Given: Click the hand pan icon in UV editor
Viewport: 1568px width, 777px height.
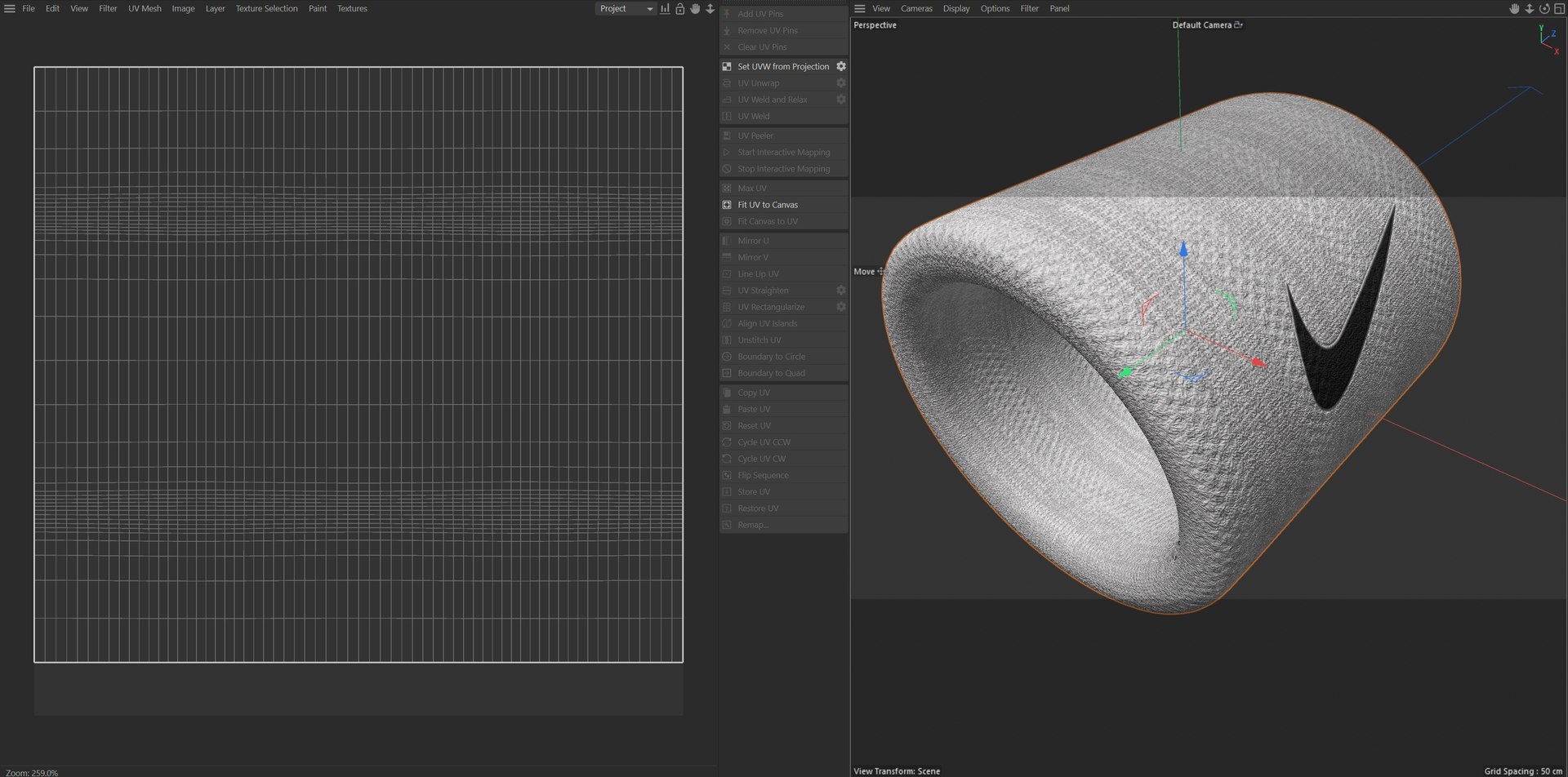Looking at the screenshot, I should [695, 8].
